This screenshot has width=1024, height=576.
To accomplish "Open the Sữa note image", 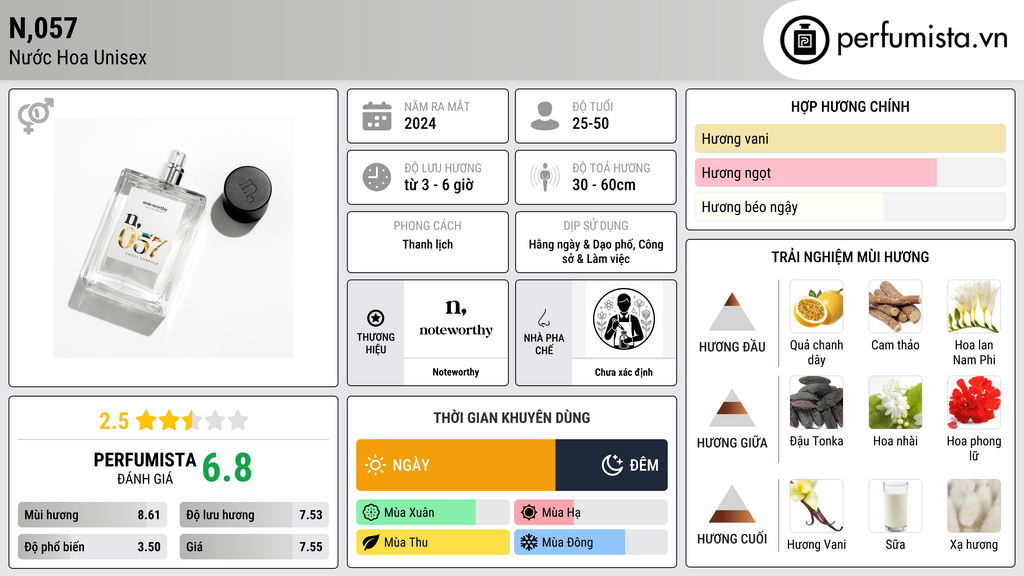I will [895, 506].
